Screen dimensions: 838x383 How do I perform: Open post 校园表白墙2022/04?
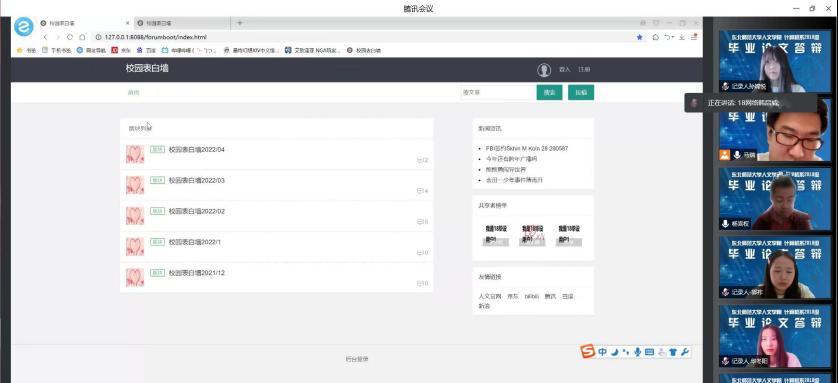pos(197,150)
